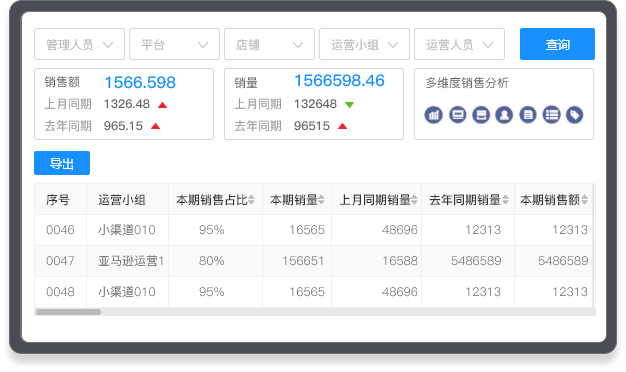626x372 pixels.
Task: Open the 平台 dropdown
Action: pyautogui.click(x=174, y=44)
